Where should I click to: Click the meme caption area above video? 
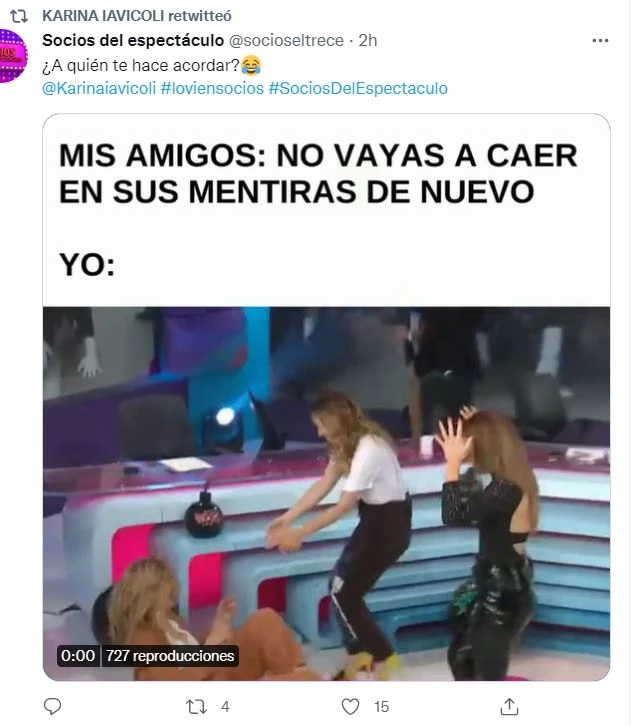click(x=326, y=210)
